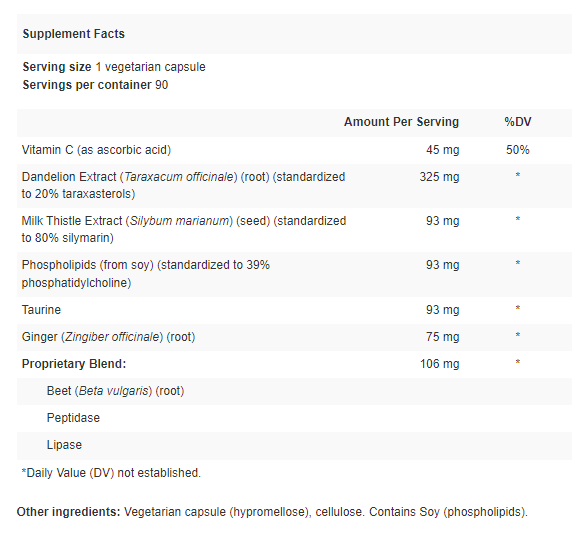Click the Ginger (Zingiber officinale) row
This screenshot has width=587, height=540.
(x=294, y=337)
